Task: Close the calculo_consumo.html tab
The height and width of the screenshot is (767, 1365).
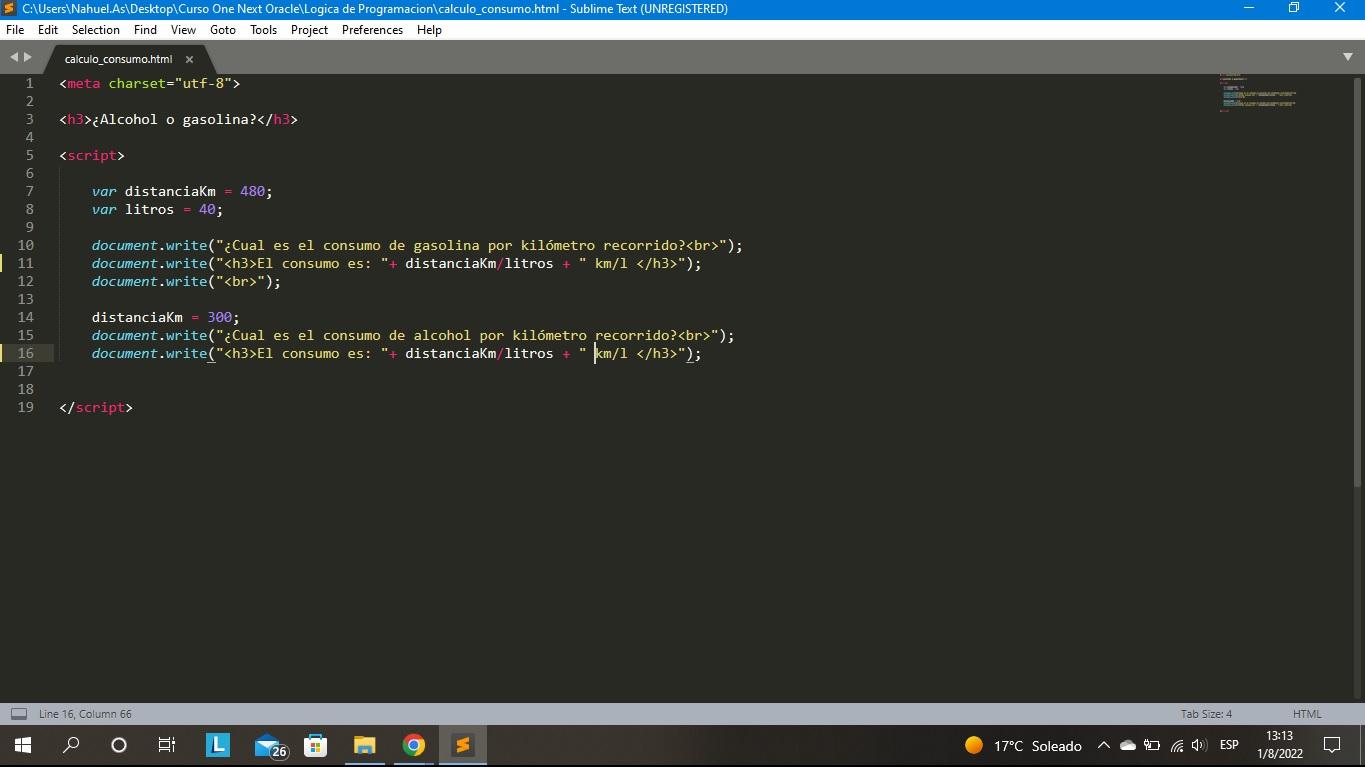Action: [189, 59]
